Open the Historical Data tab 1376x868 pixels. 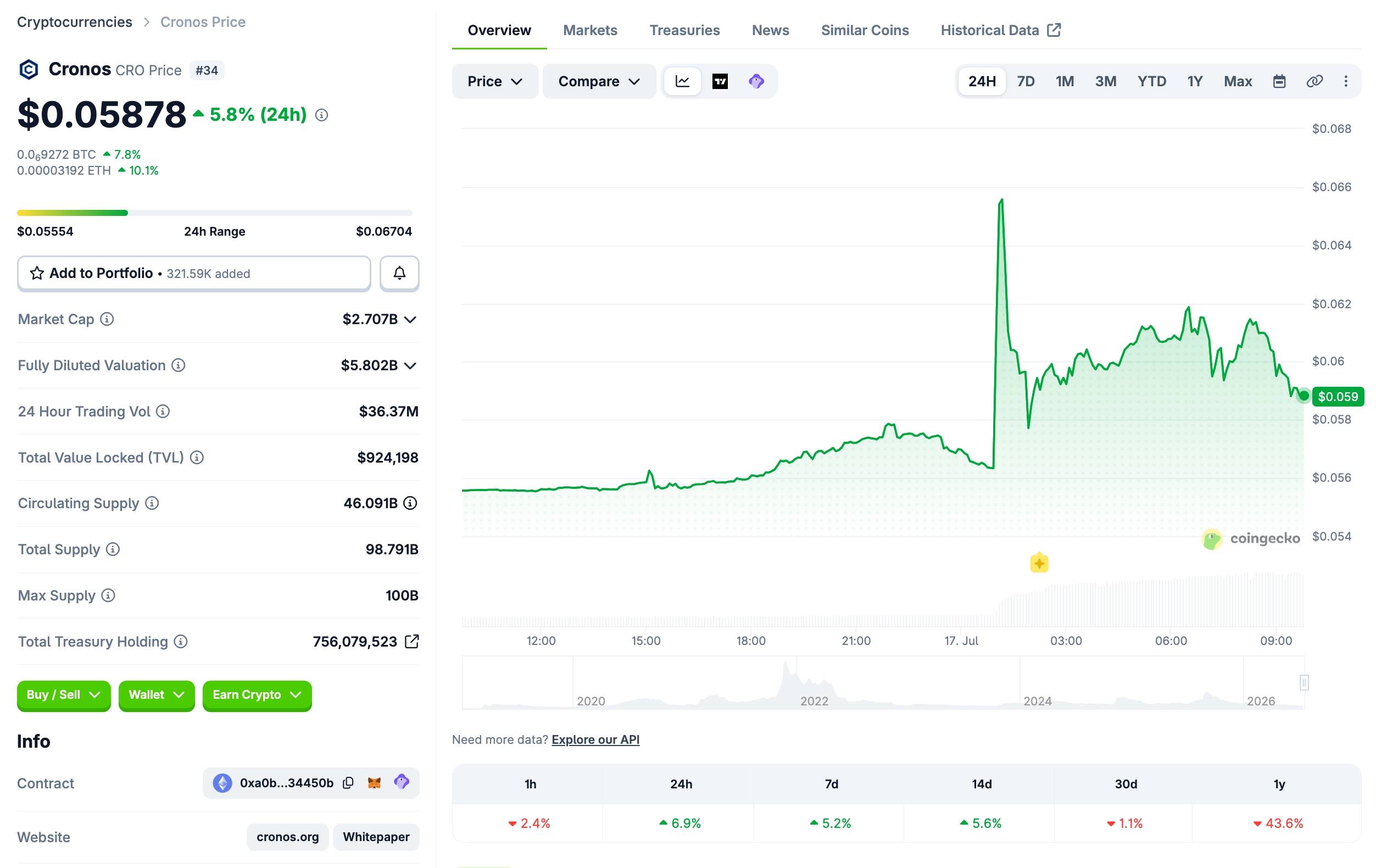1001,30
